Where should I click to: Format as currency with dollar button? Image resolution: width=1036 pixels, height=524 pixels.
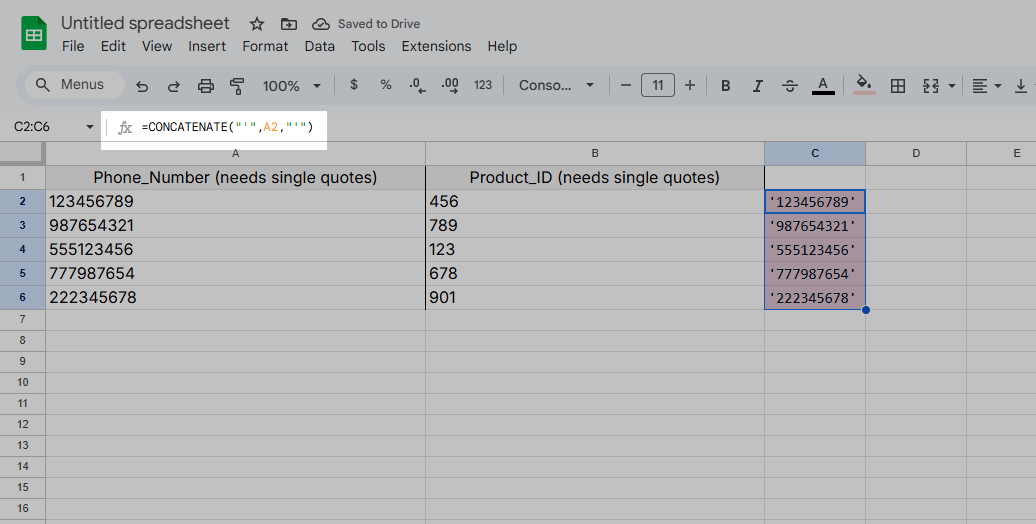(x=354, y=86)
